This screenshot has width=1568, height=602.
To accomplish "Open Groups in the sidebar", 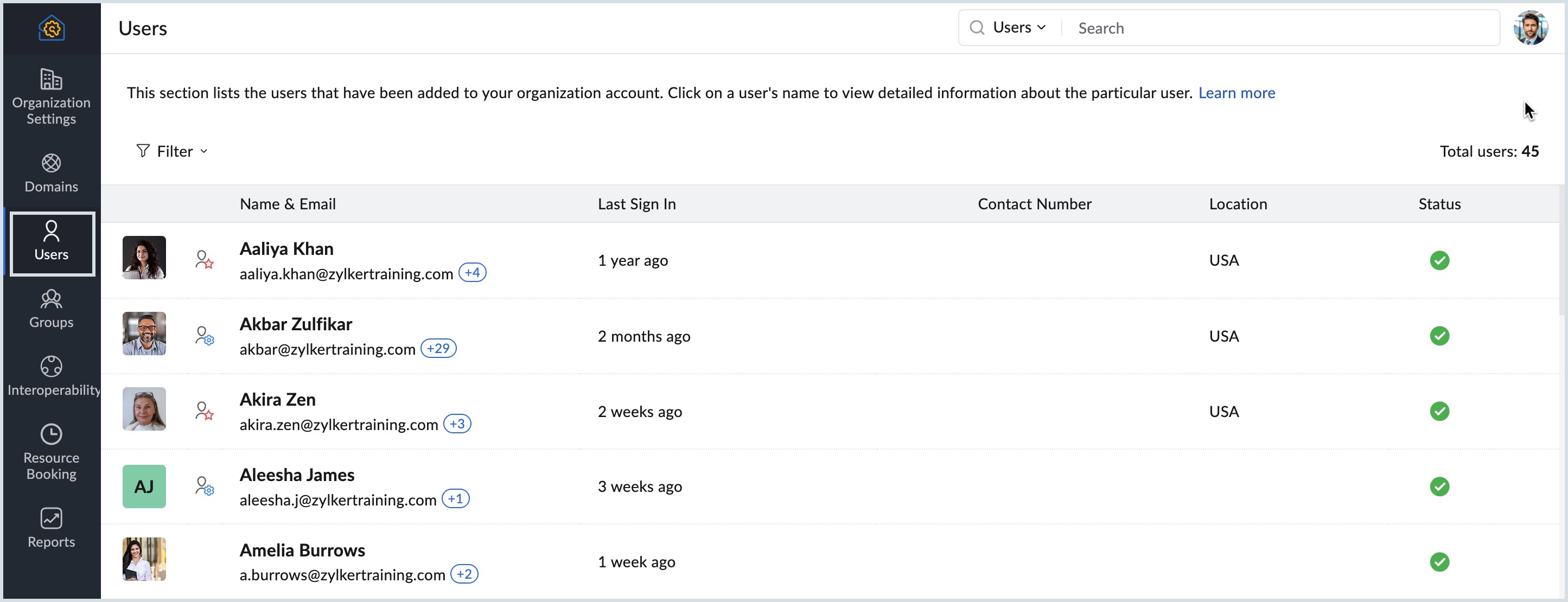I will click(51, 309).
